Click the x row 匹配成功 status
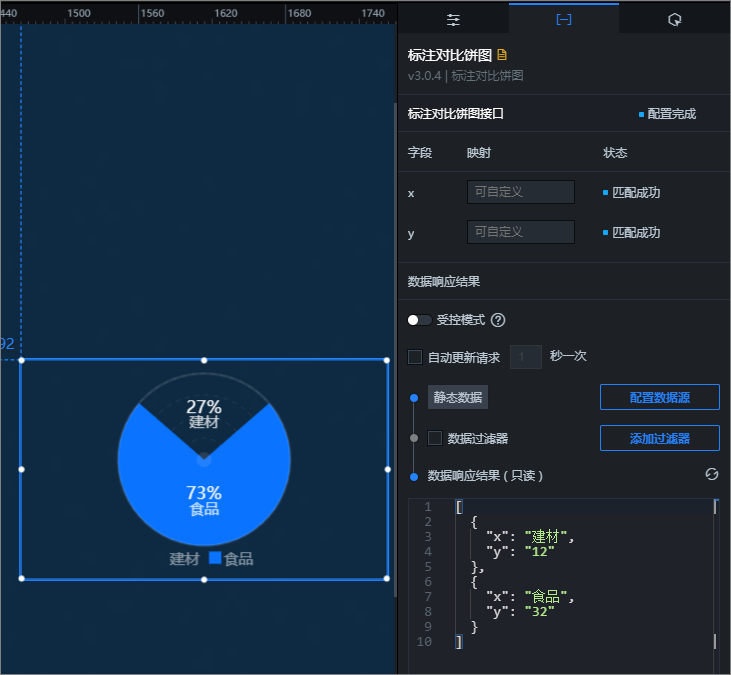731x675 pixels. (636, 193)
